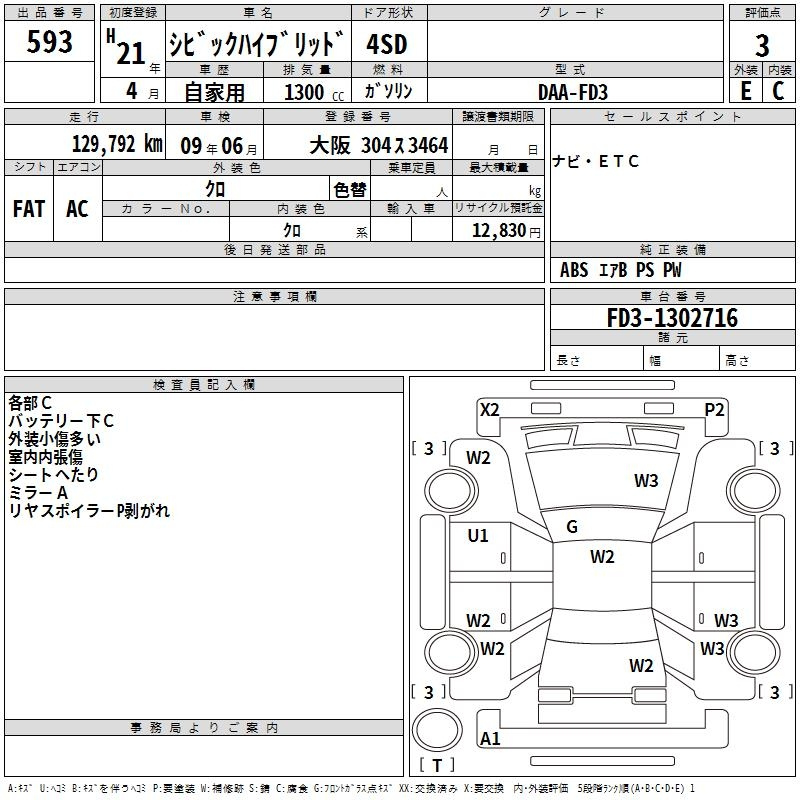Select the 注意事項欄 header
The image size is (800, 800).
point(275,297)
